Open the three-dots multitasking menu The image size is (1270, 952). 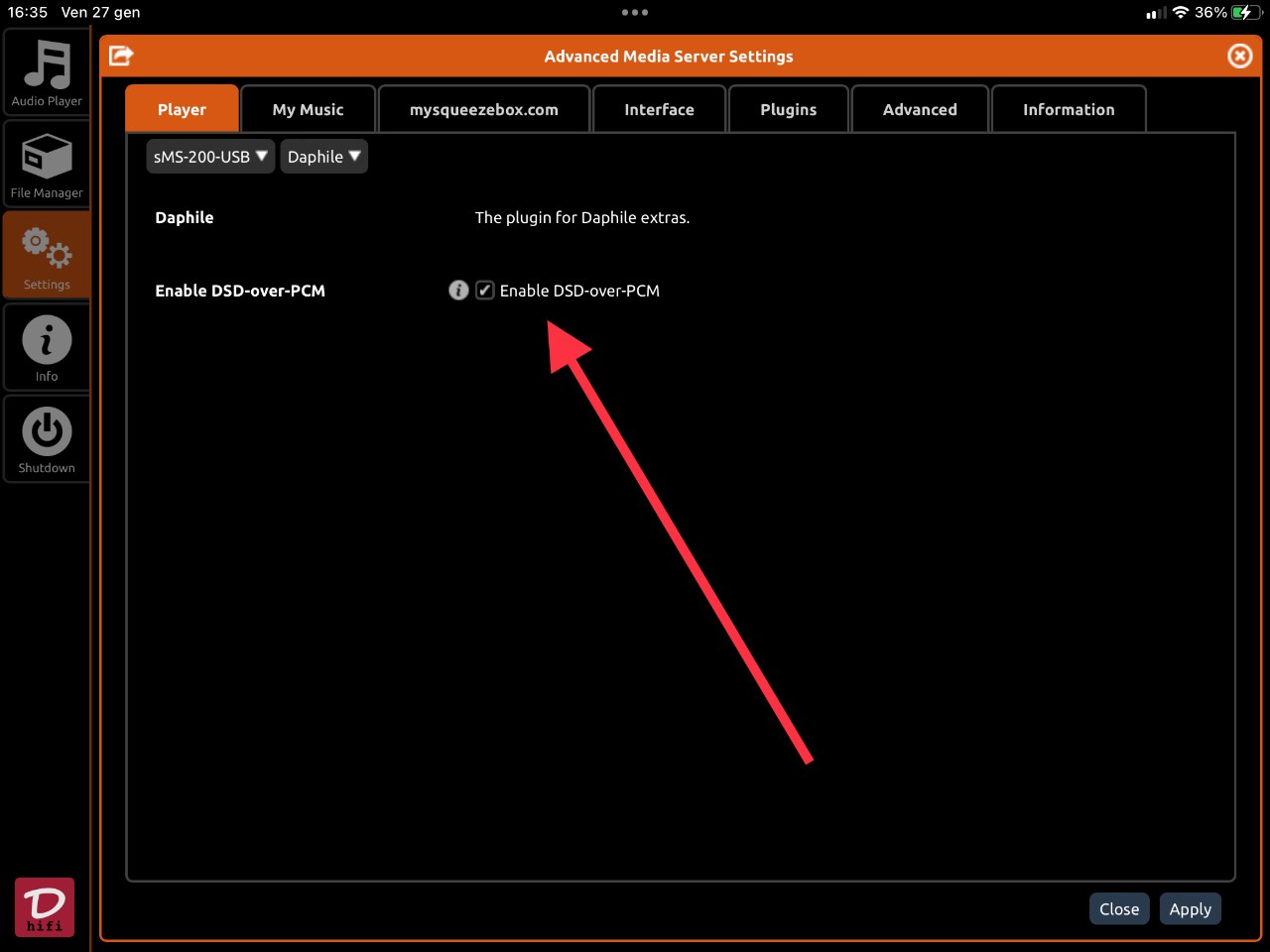(635, 12)
